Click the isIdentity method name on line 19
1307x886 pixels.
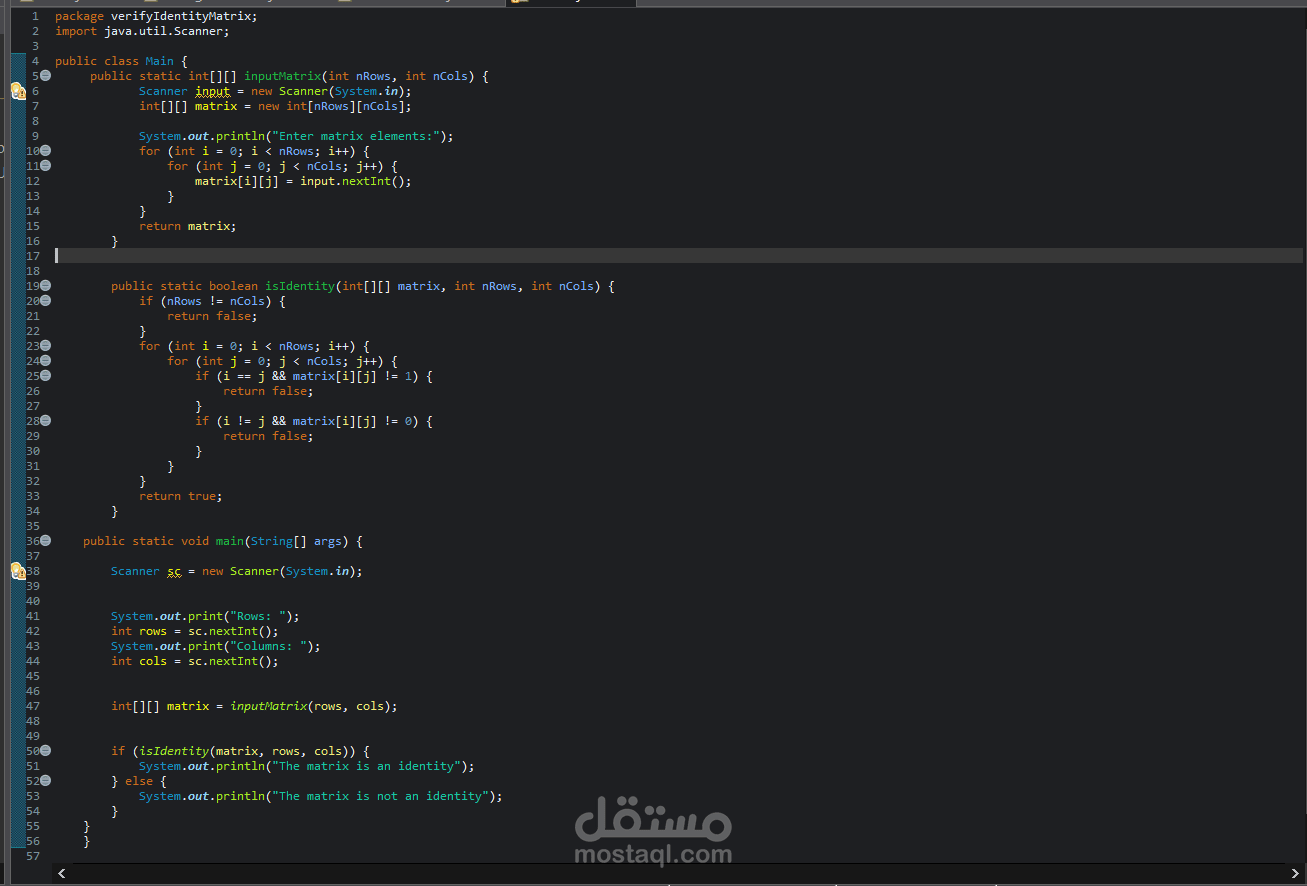coord(300,286)
